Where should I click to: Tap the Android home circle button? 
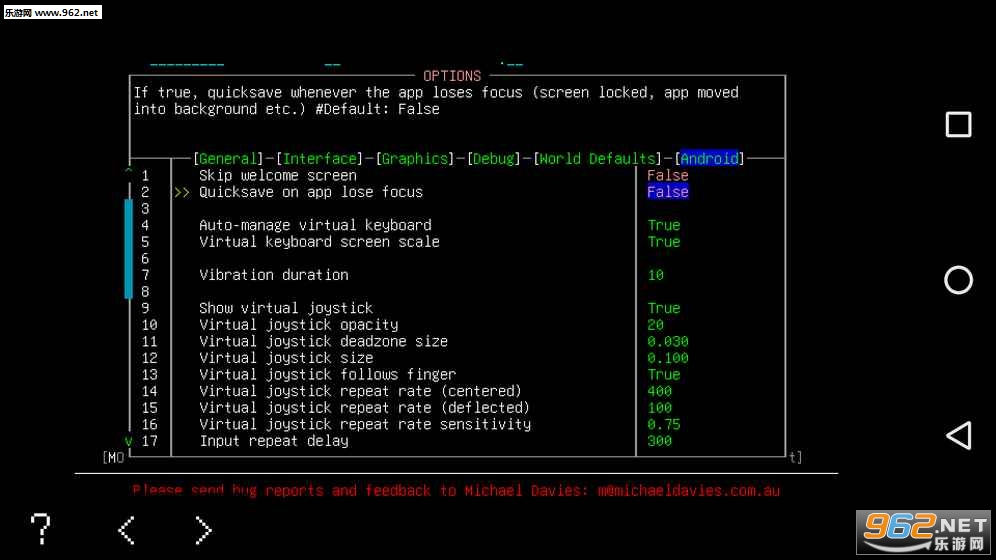958,280
